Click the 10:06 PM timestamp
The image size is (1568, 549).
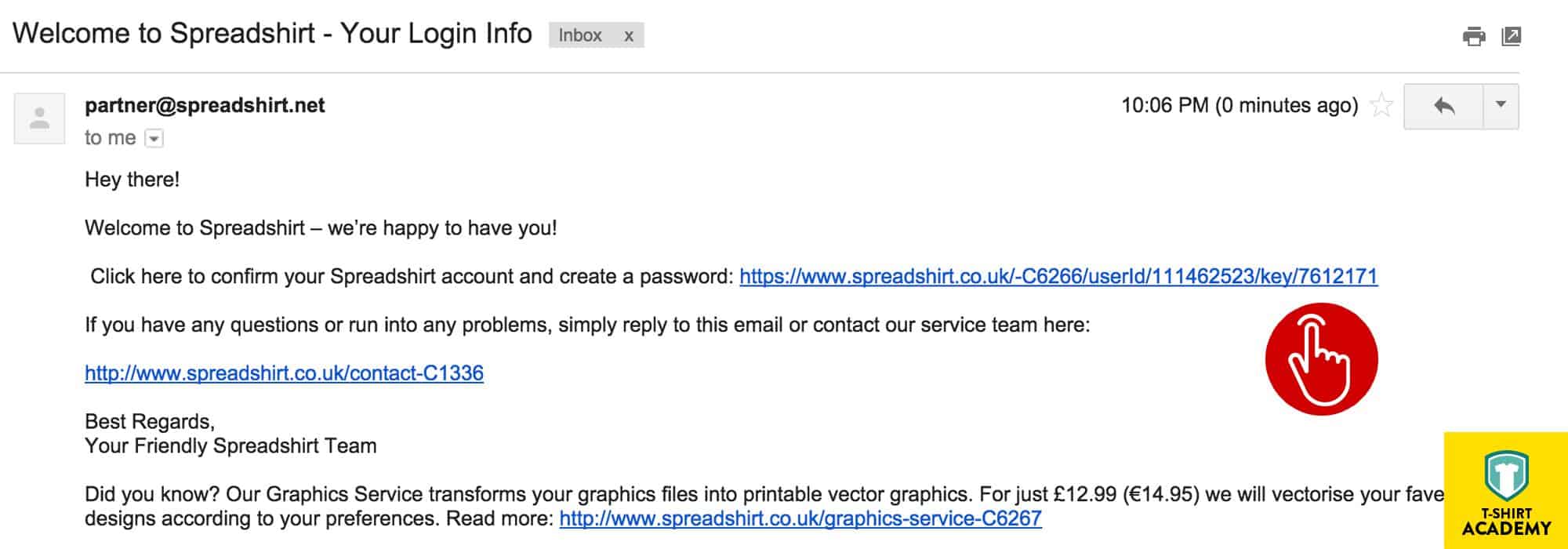pos(1240,105)
